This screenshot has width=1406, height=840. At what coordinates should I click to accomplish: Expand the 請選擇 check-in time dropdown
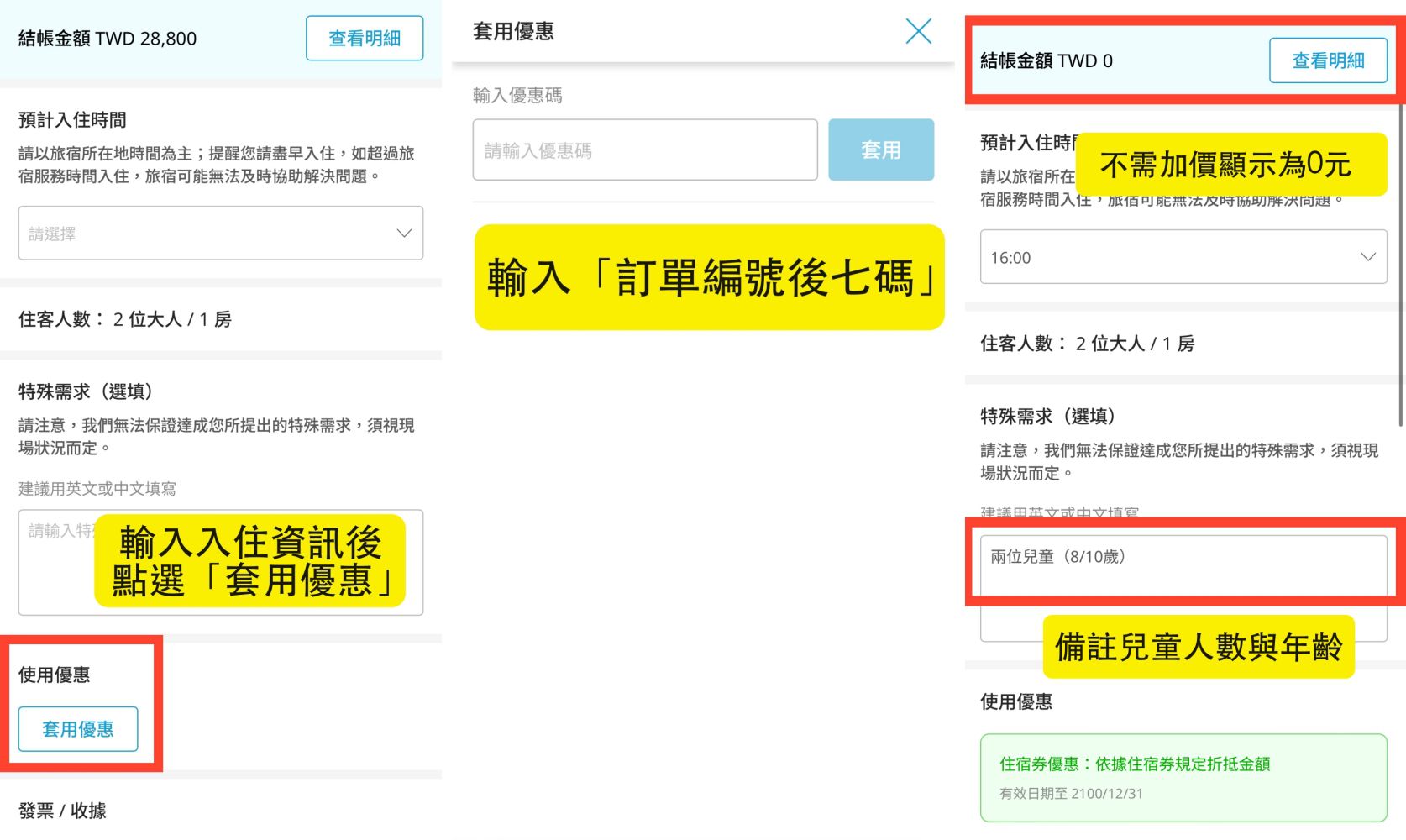[x=220, y=234]
